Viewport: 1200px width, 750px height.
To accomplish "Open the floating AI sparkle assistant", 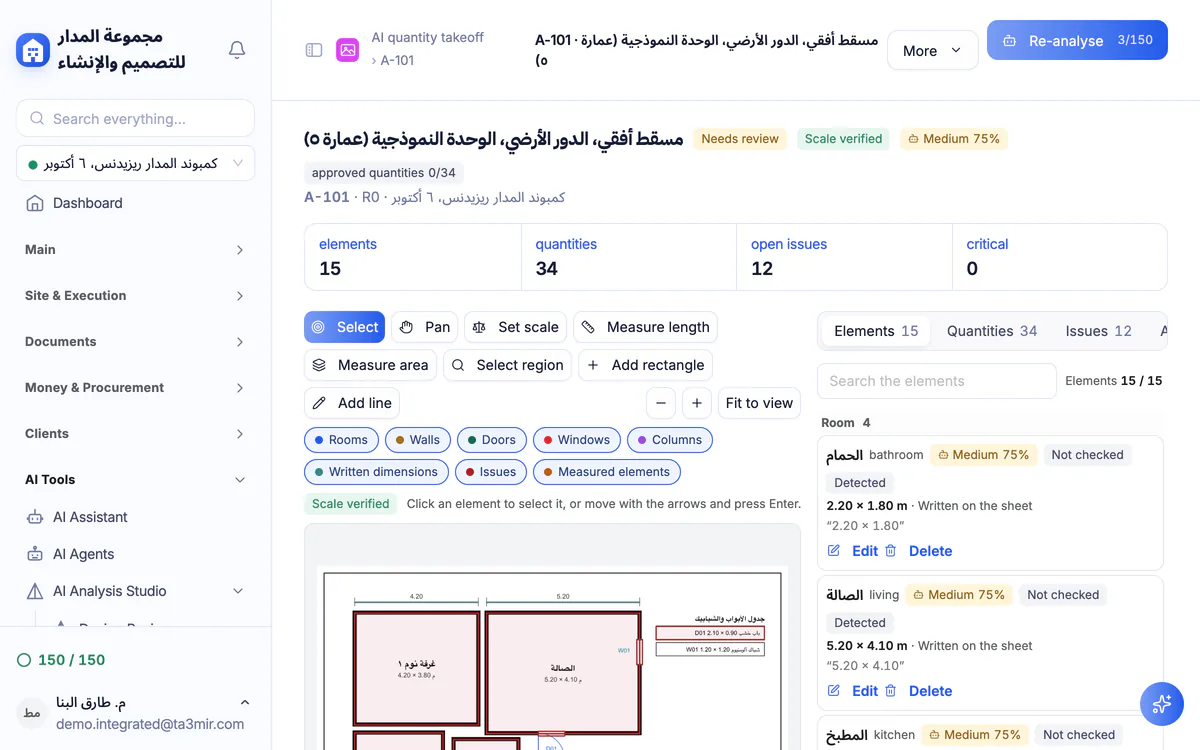I will 1161,704.
